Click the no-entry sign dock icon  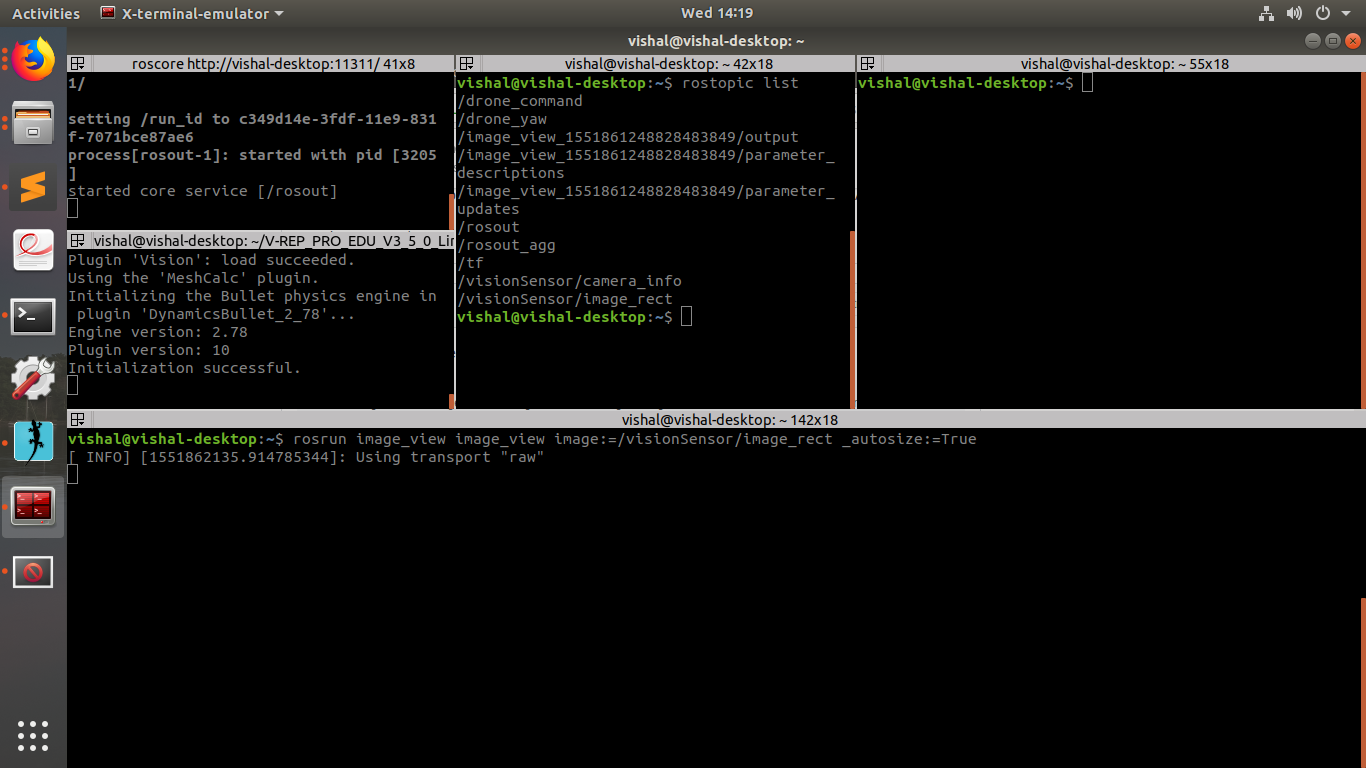pos(33,571)
